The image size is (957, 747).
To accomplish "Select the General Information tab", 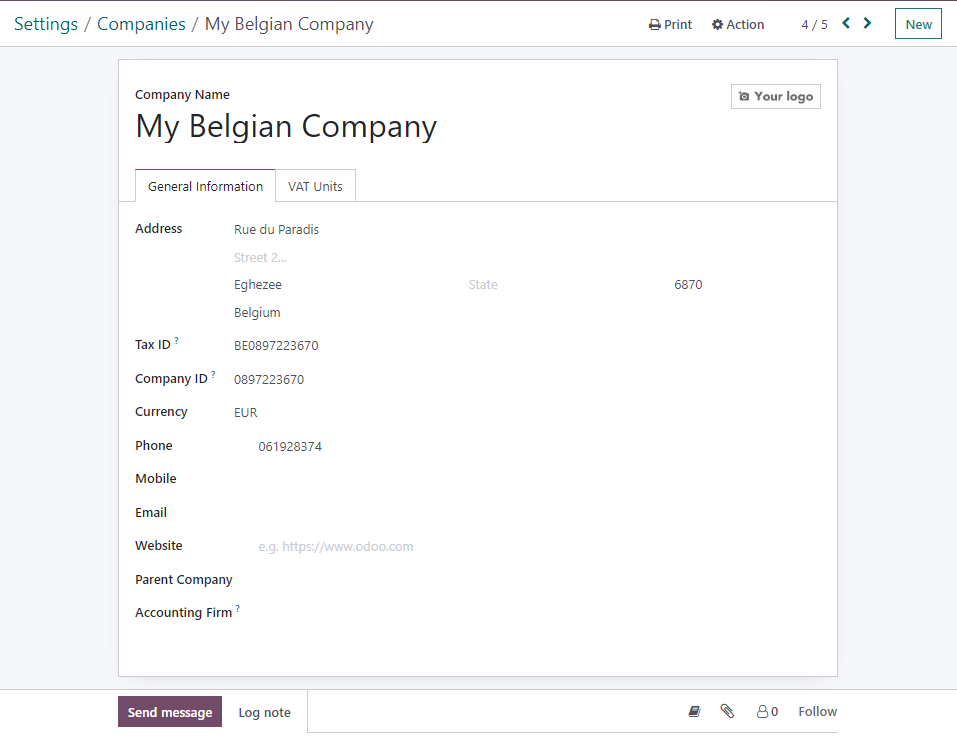I will tap(205, 186).
